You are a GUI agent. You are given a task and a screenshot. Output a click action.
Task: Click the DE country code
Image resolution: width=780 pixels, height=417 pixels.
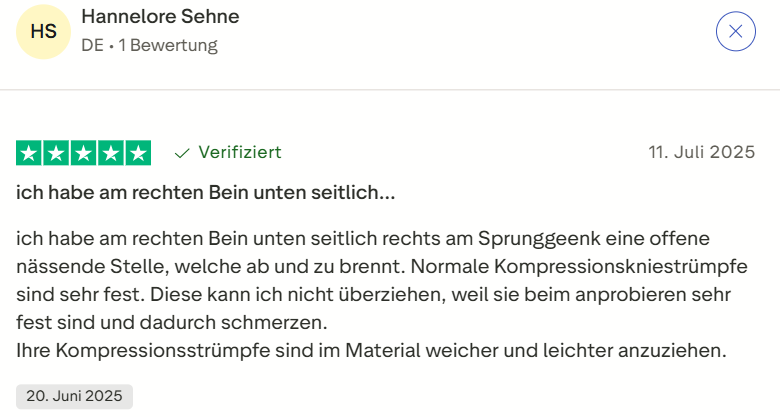coord(92,45)
